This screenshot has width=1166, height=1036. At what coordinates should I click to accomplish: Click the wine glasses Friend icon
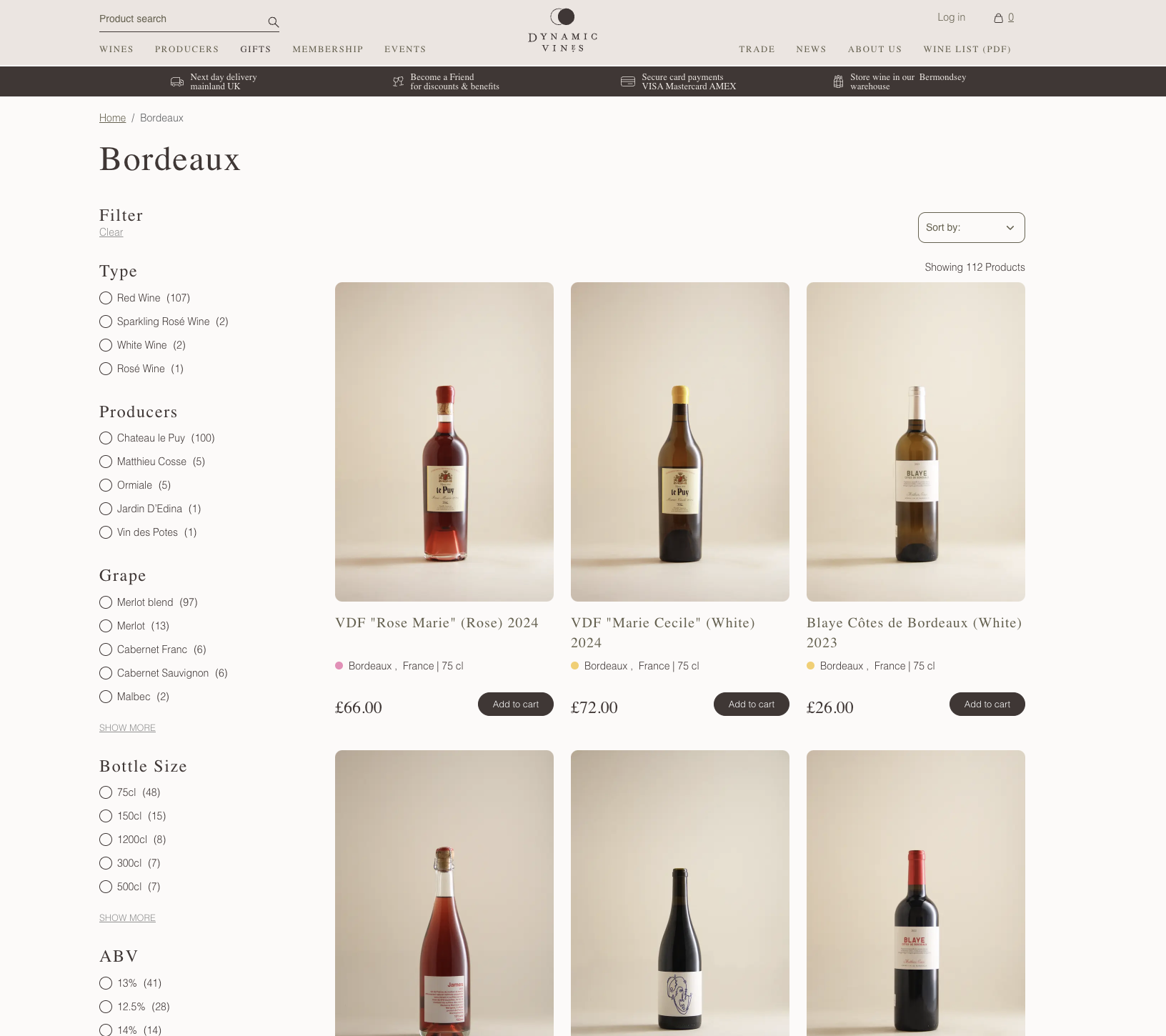coord(398,82)
